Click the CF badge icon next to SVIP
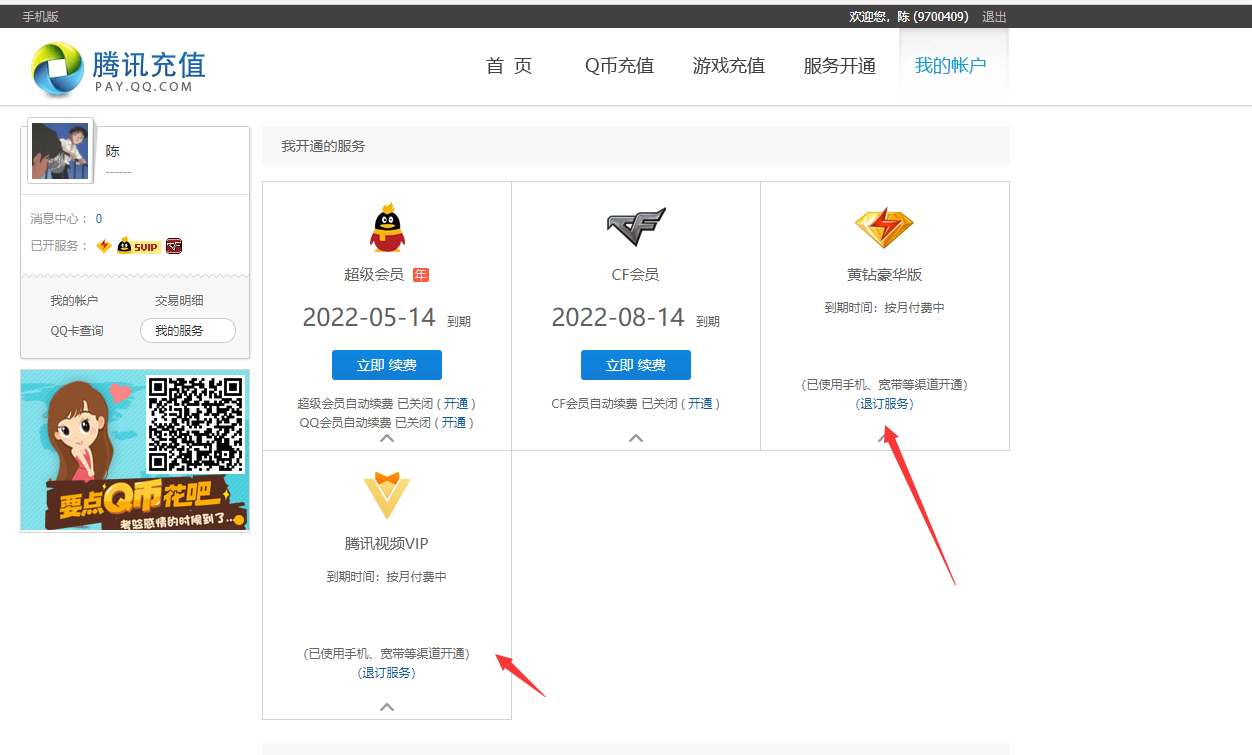Screen dimensions: 1252x755 (x=173, y=246)
